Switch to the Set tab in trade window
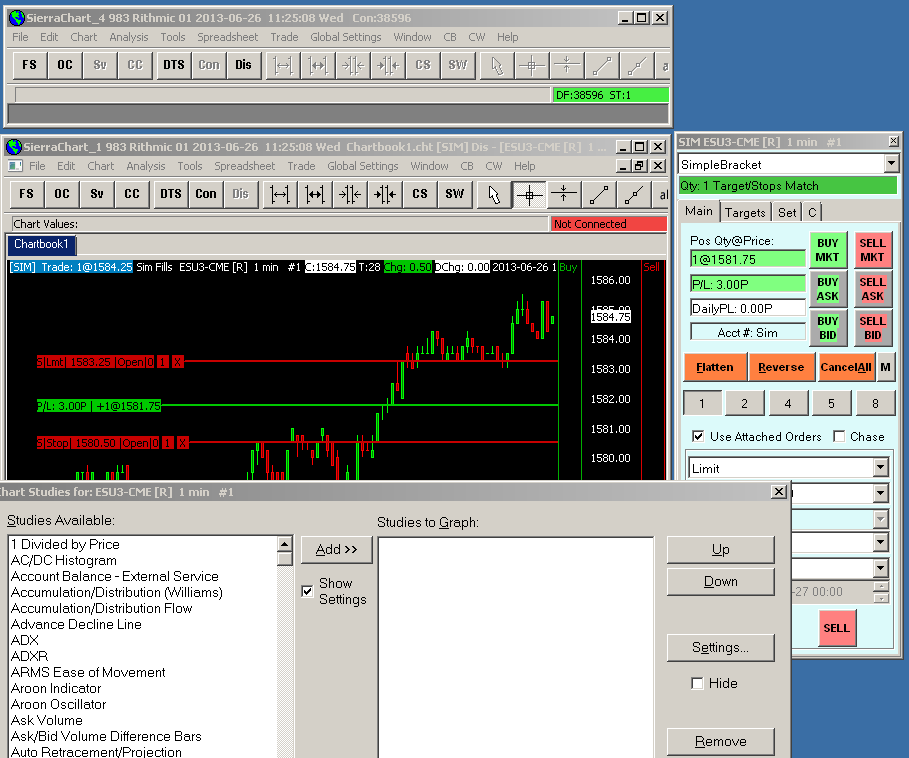 point(787,213)
